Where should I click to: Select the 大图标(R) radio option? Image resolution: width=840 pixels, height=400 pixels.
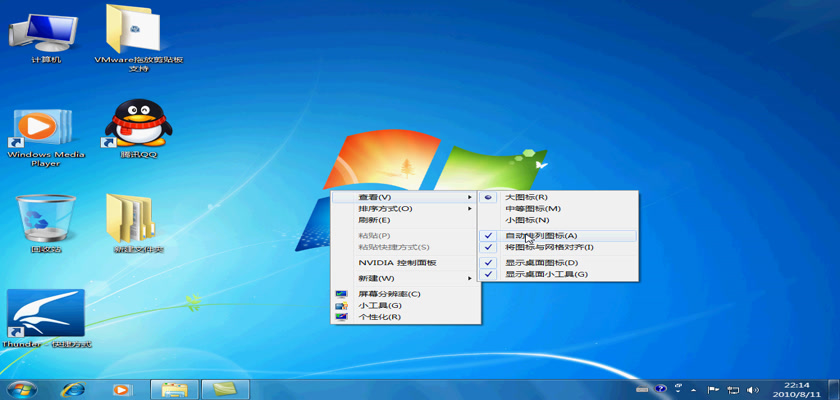526,197
